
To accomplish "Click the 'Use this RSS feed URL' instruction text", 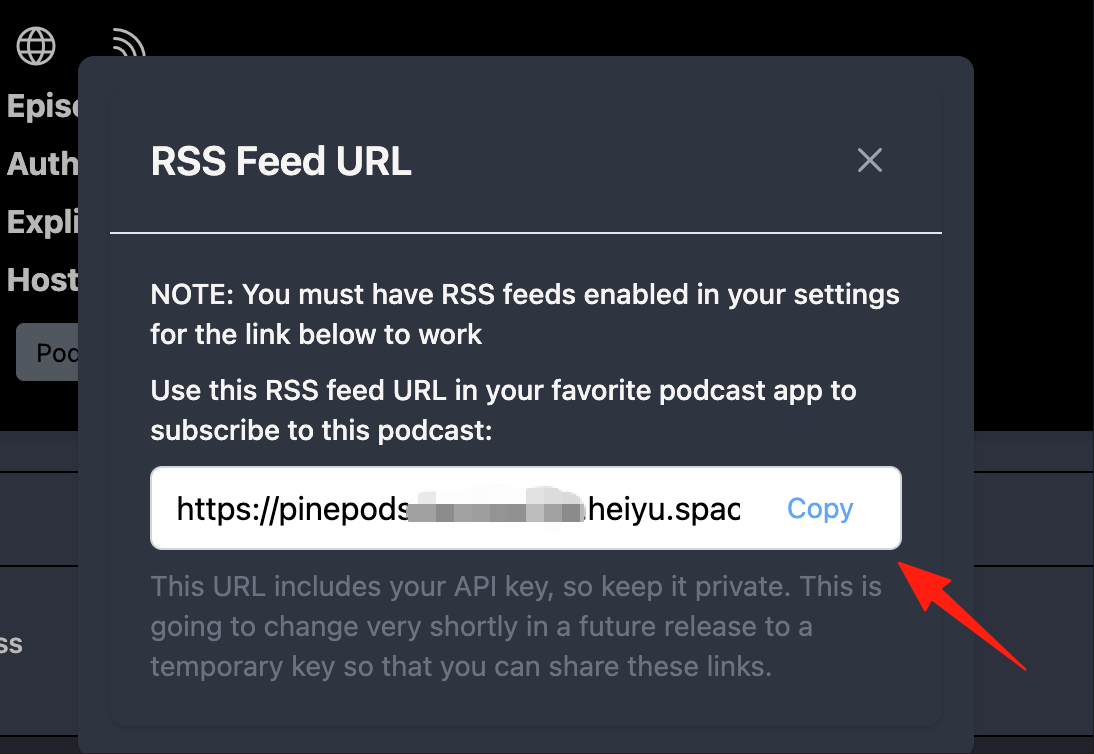I will coord(503,410).
